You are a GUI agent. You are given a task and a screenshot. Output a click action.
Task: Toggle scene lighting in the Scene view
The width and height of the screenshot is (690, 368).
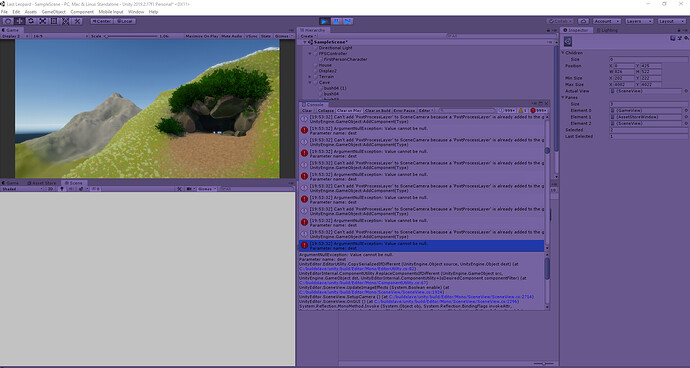pos(62,189)
